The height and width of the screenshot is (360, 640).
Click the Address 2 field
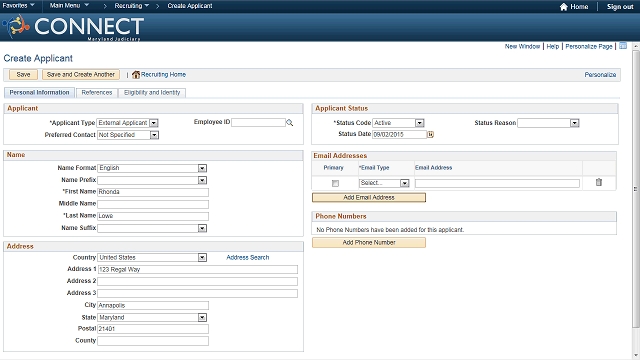click(x=198, y=281)
